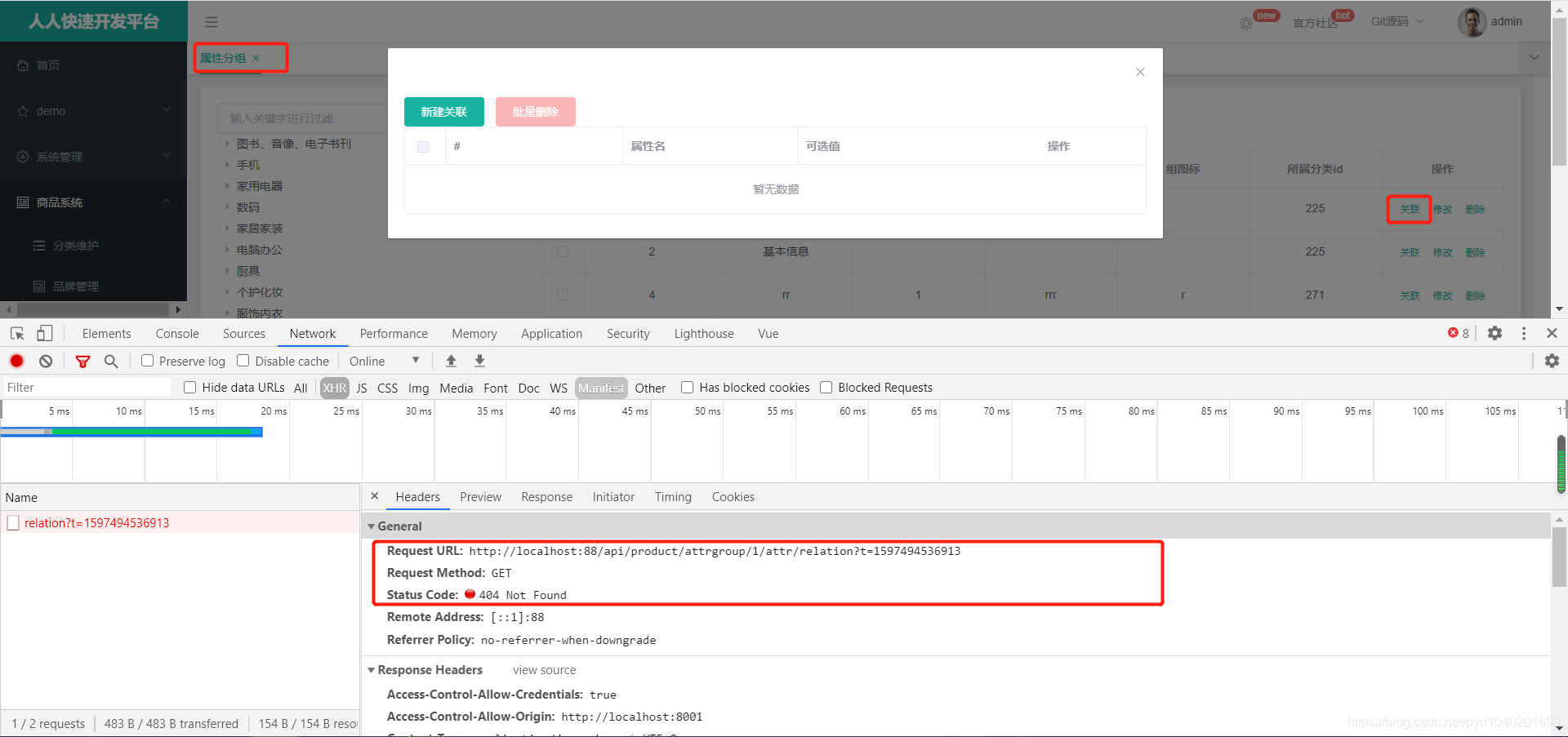This screenshot has width=1568, height=737.
Task: Close the request details pane with X
Action: 375,496
